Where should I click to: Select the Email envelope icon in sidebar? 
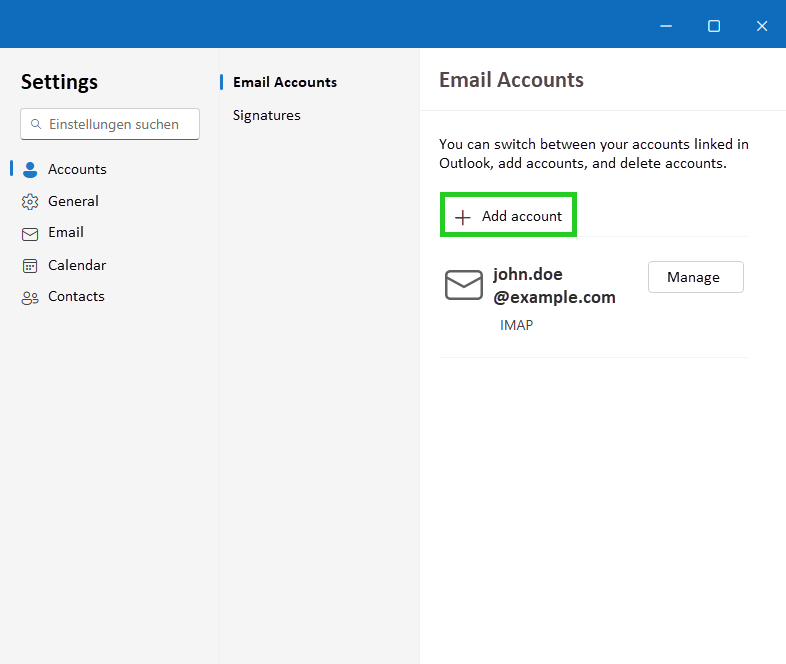(30, 233)
